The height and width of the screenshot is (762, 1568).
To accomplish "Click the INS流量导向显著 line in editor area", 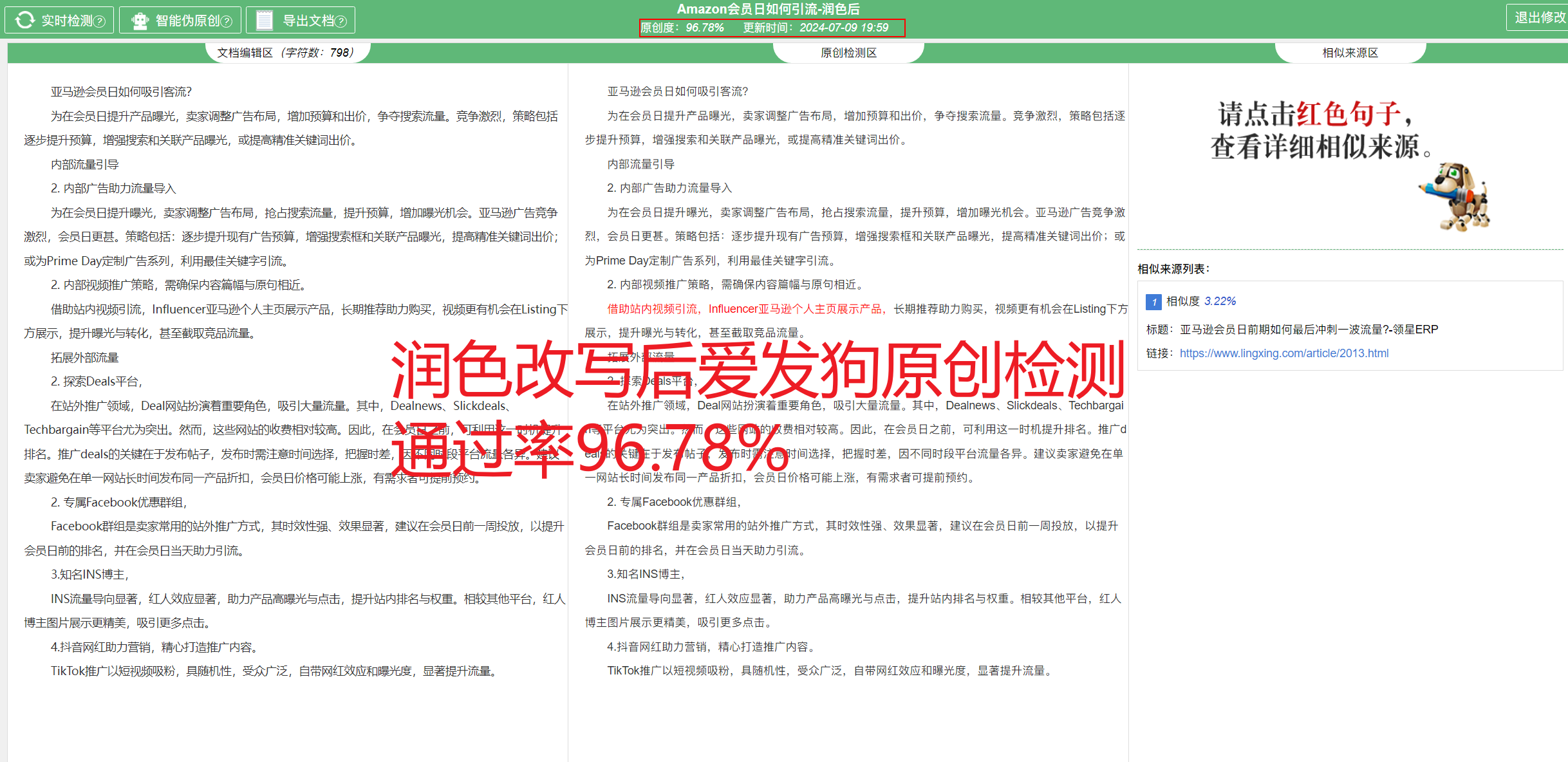I will click(308, 599).
